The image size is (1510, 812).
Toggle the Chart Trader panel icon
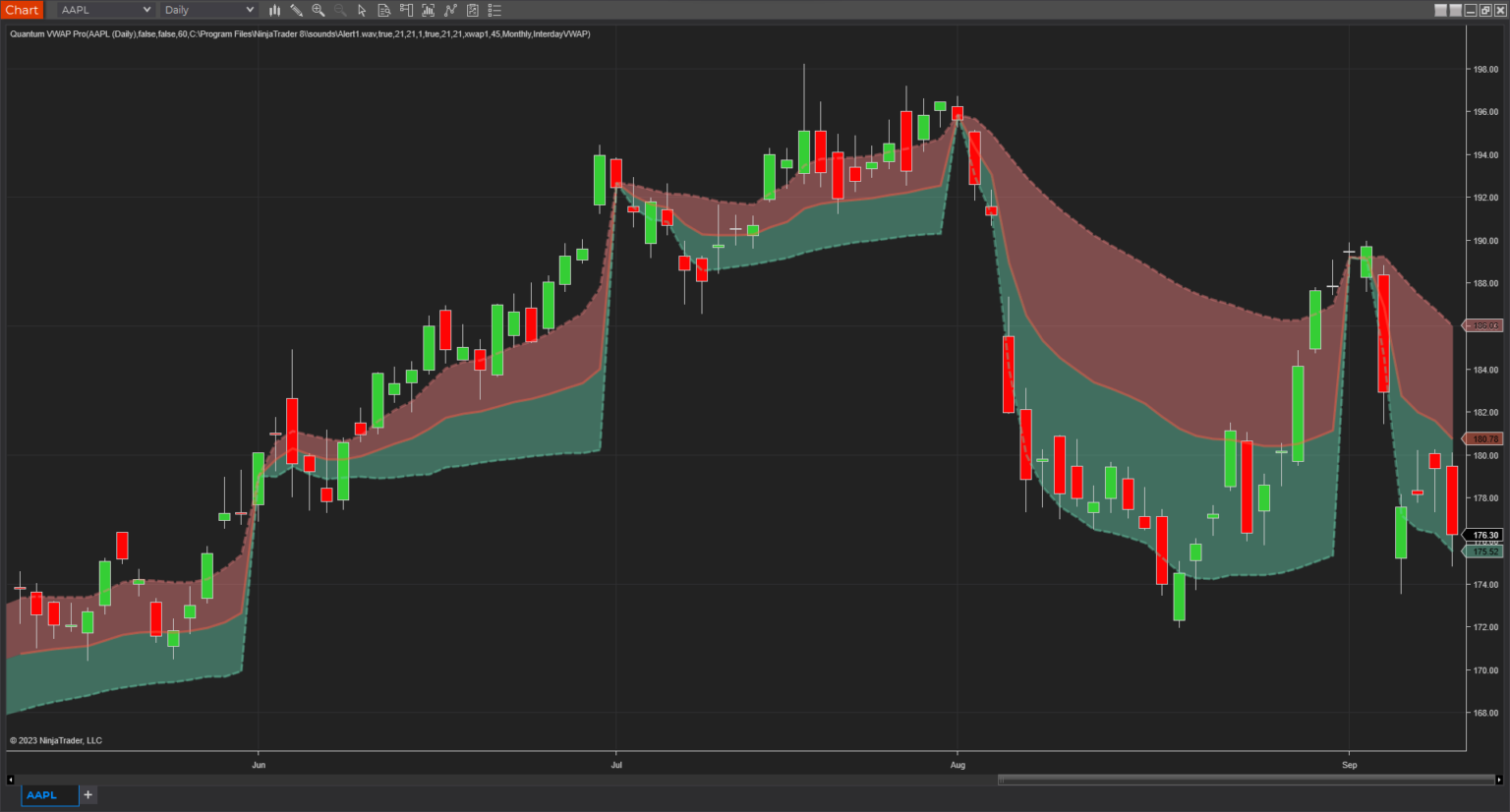coord(406,10)
